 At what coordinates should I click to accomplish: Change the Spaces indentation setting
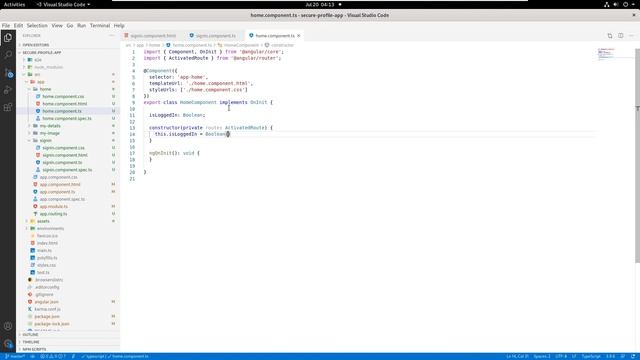542,356
